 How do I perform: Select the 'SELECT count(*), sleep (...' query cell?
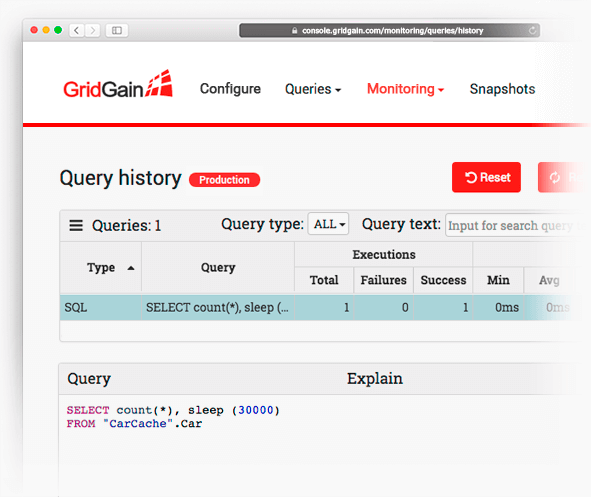tap(218, 307)
